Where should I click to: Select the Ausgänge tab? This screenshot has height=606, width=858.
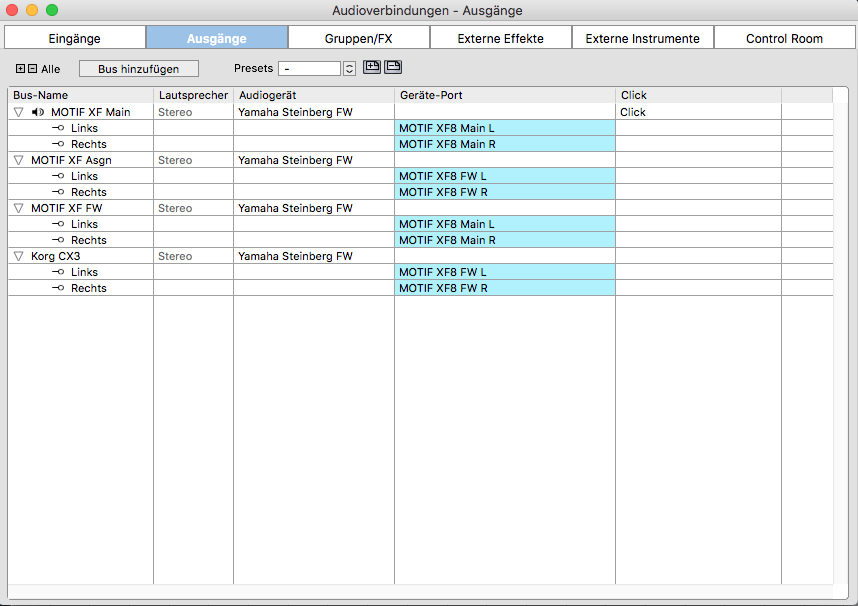[217, 38]
